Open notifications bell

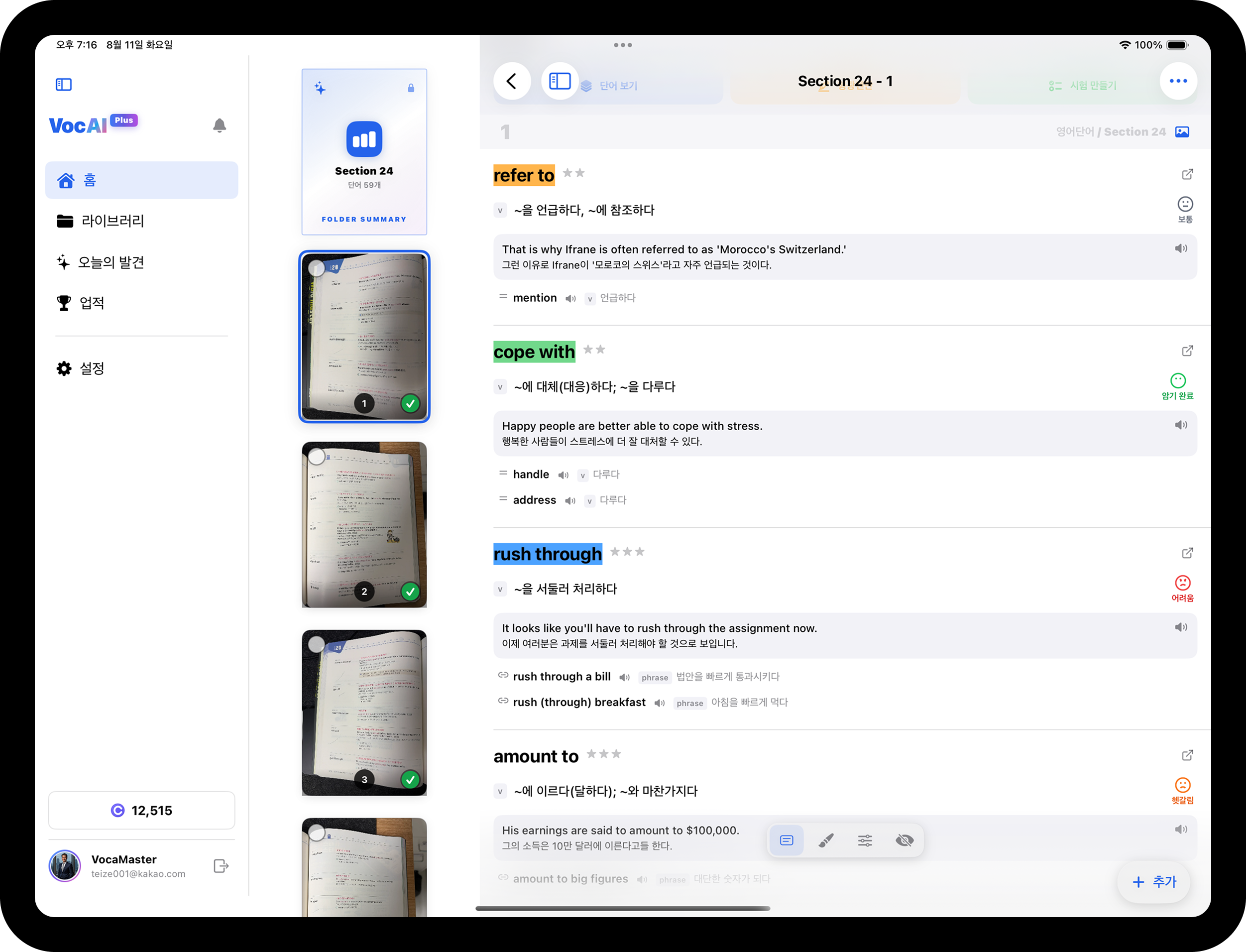click(220, 125)
